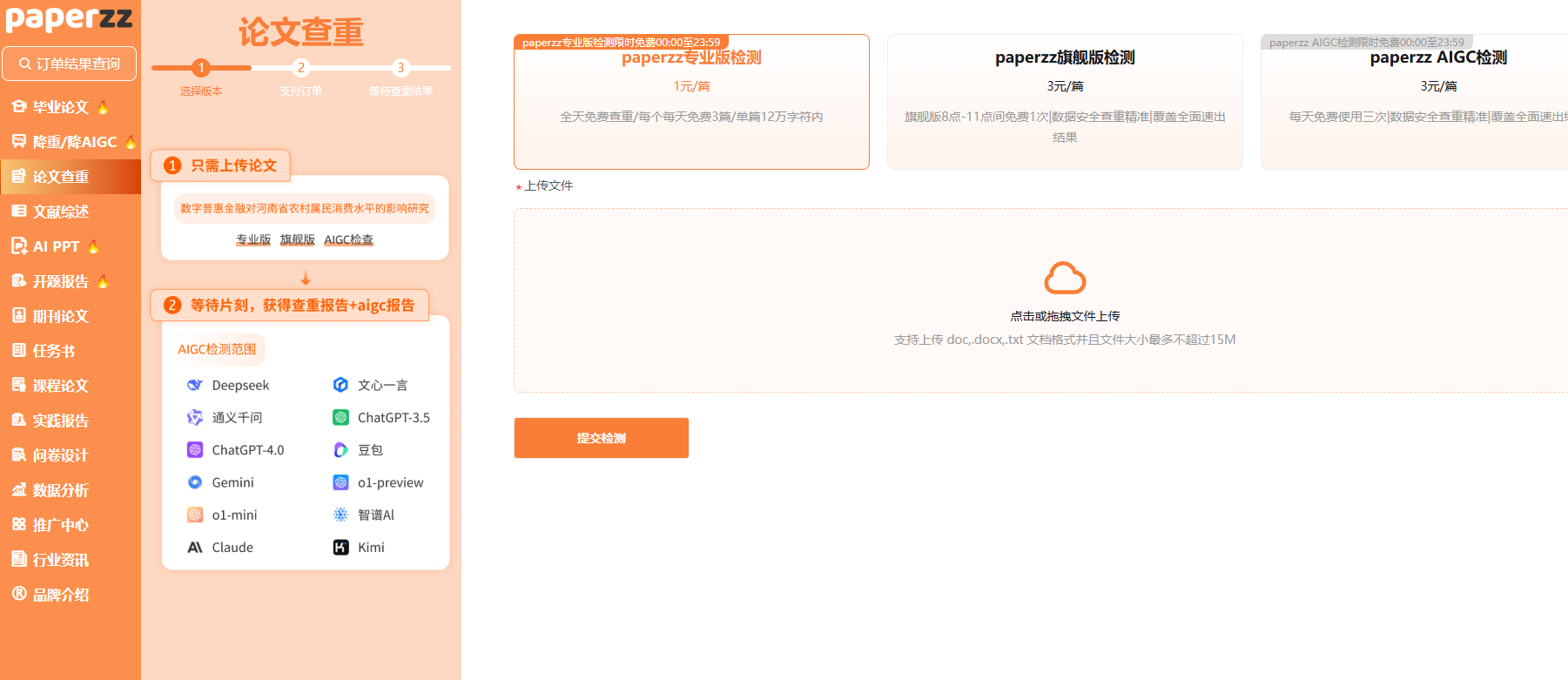Click the Deepseek whale icon
Viewport: 1568px width, 680px height.
click(195, 385)
